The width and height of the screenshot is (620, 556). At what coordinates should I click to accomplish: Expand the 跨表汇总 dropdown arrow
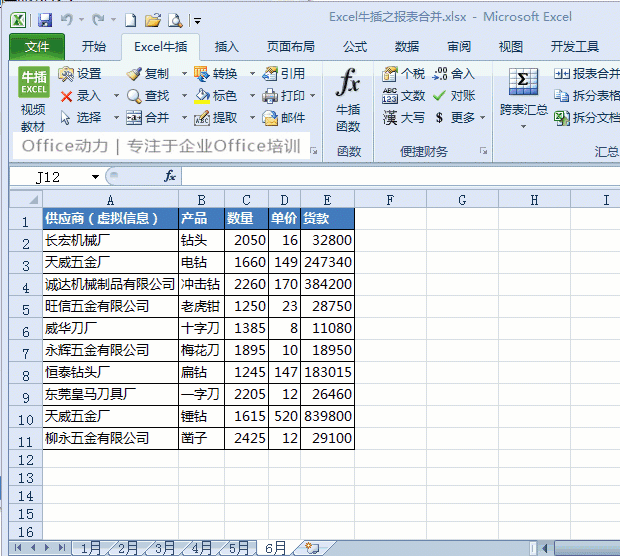click(523, 127)
